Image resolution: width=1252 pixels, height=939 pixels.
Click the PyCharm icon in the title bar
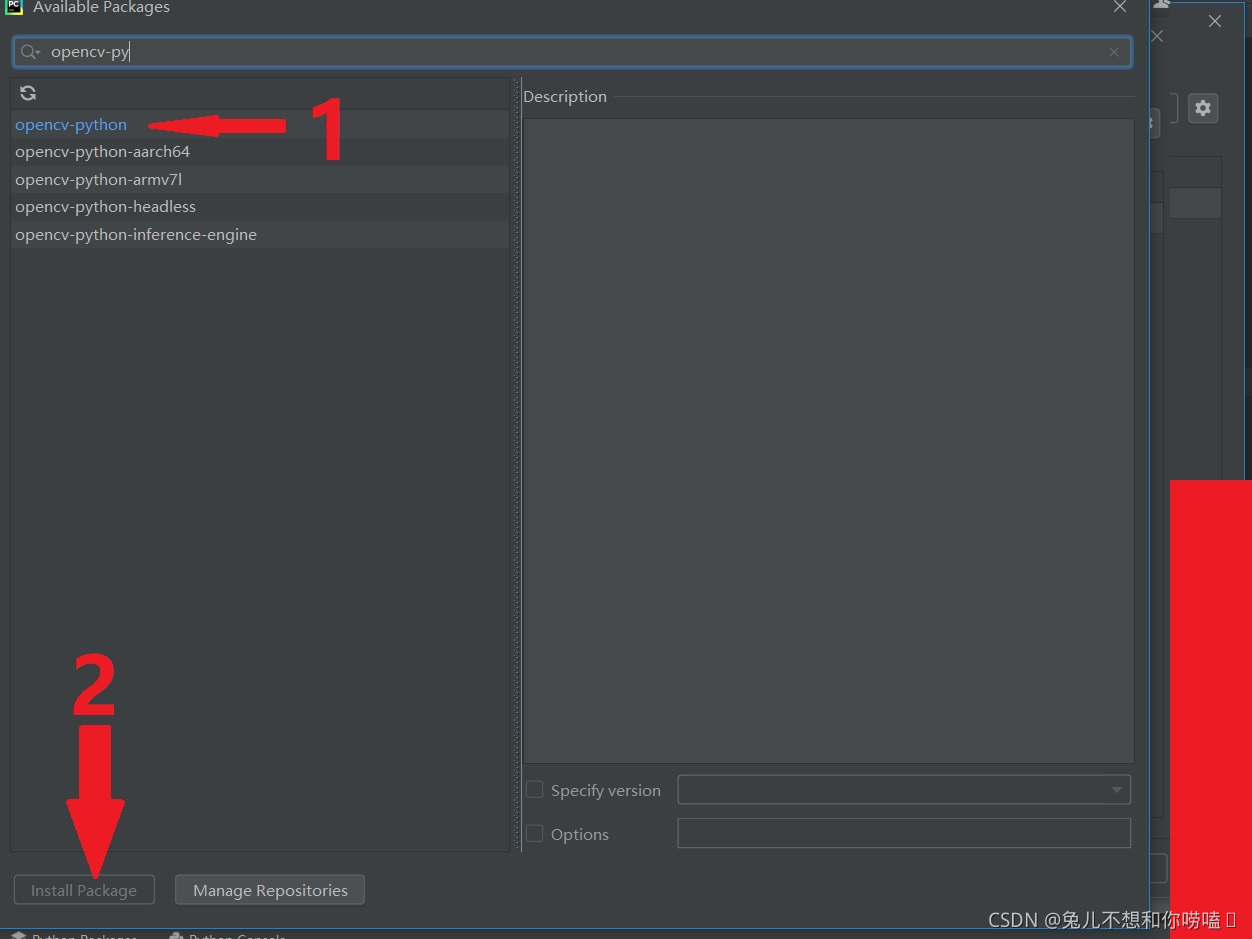click(14, 7)
